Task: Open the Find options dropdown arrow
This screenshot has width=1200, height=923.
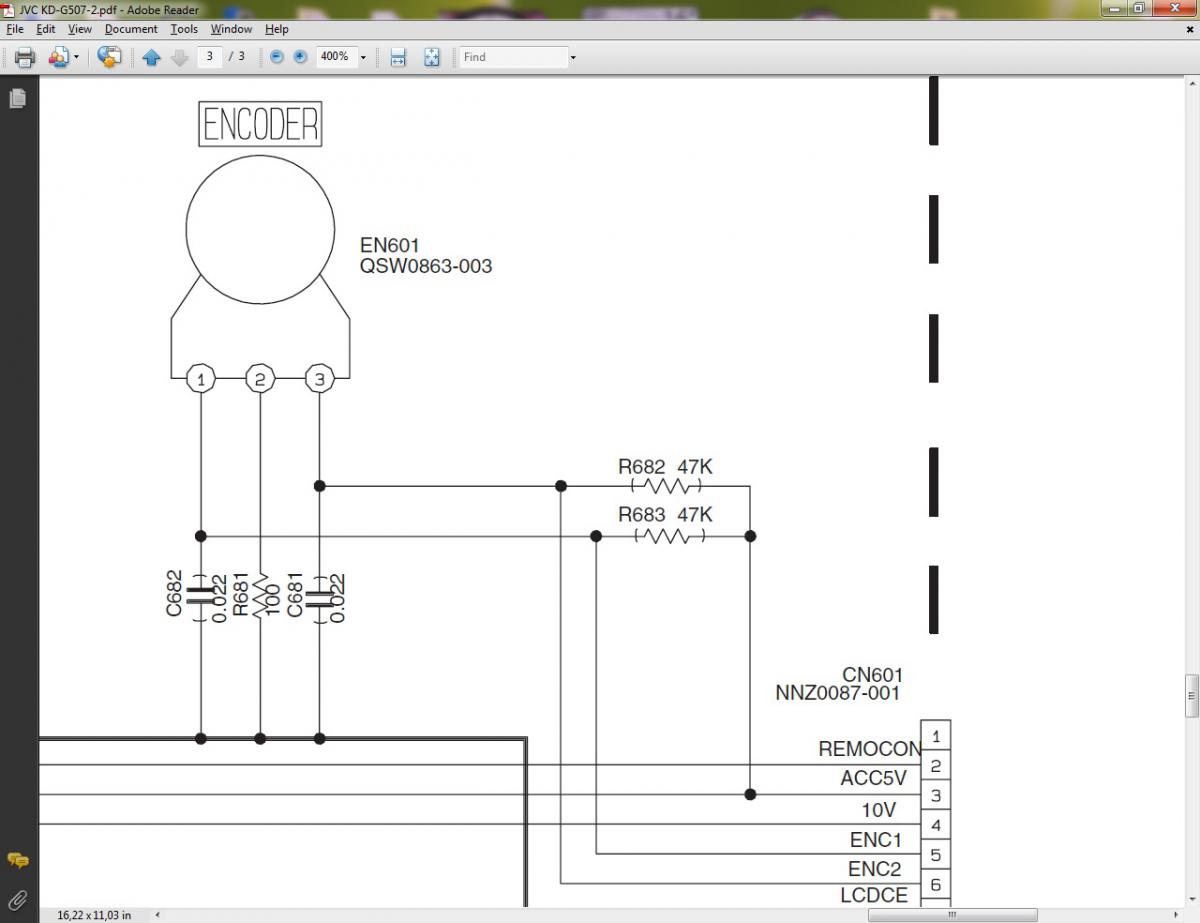Action: pyautogui.click(x=573, y=57)
